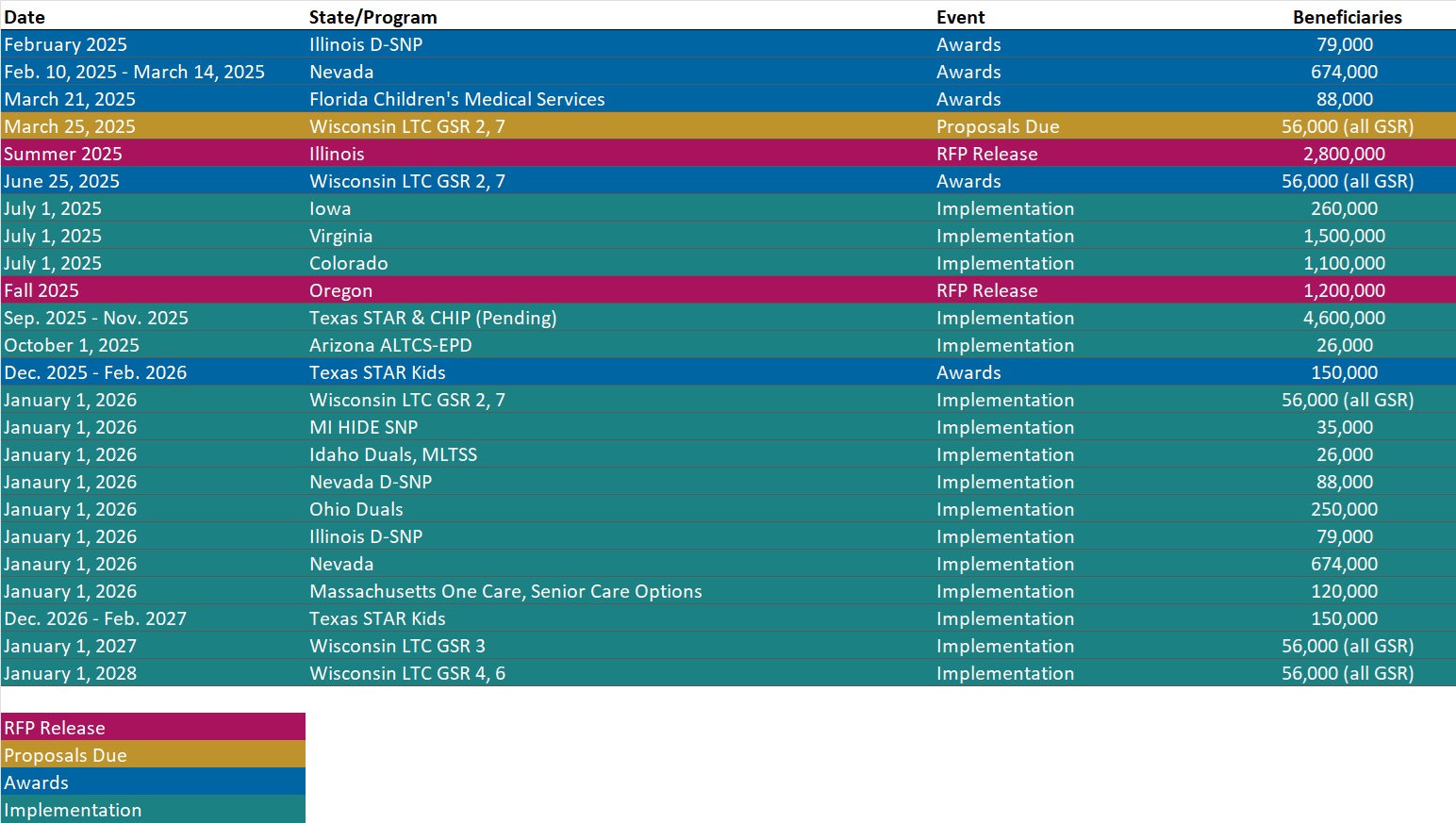
Task: Click the Proposals Due event in table row
Action: [998, 126]
